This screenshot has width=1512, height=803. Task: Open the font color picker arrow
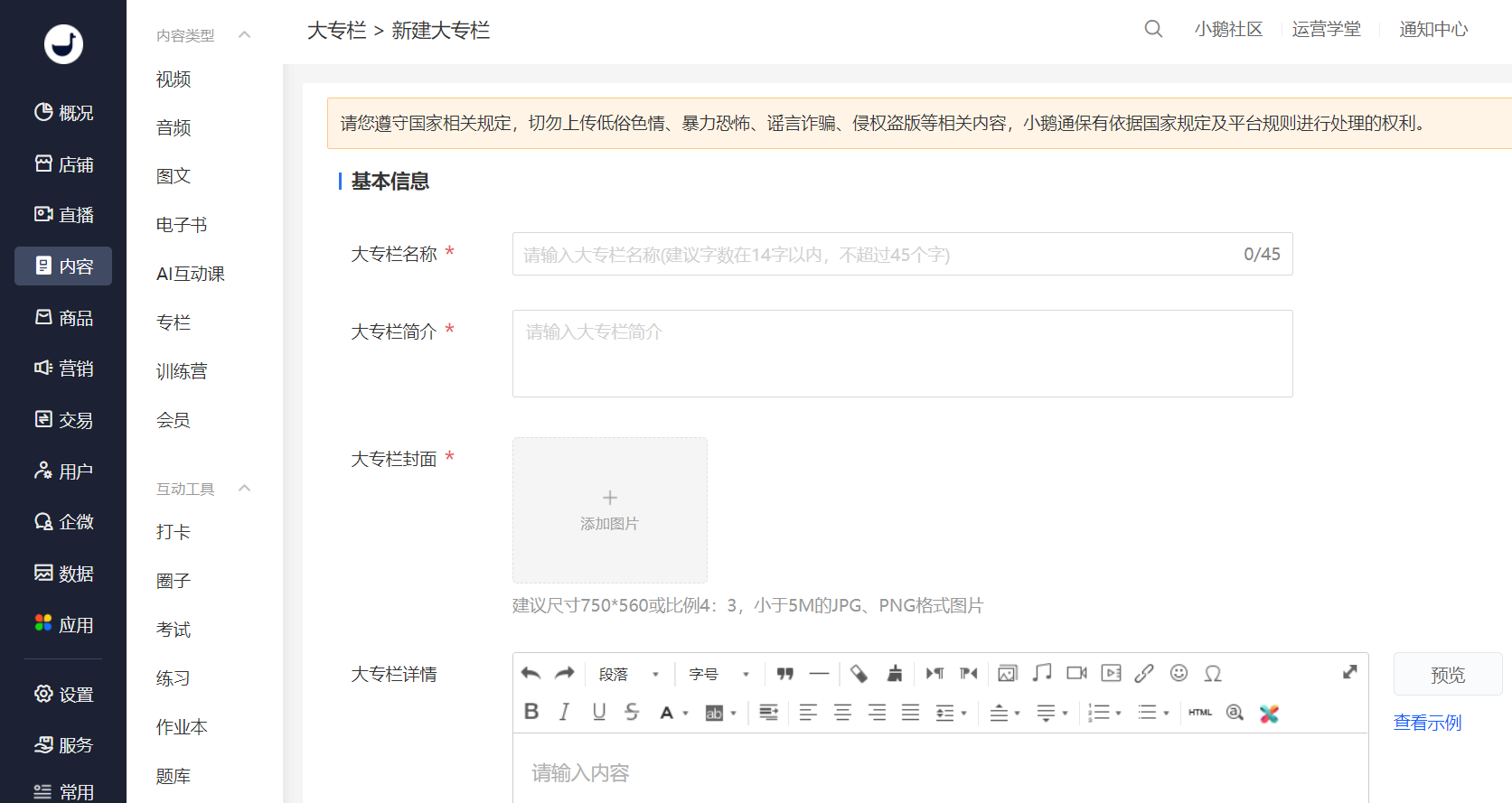click(x=686, y=714)
